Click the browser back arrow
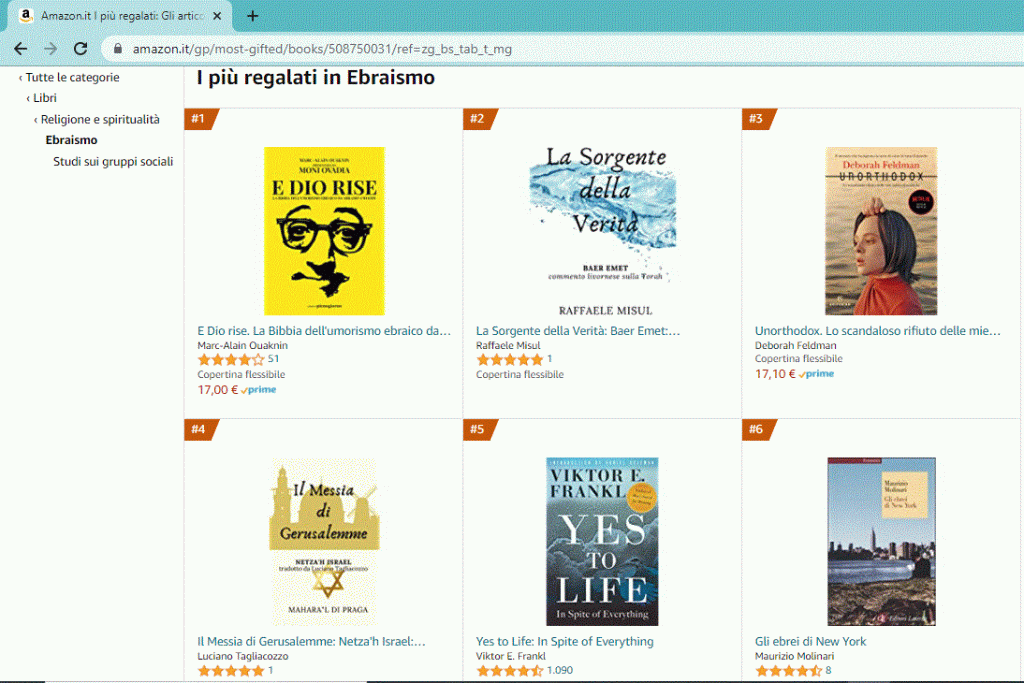 point(20,48)
